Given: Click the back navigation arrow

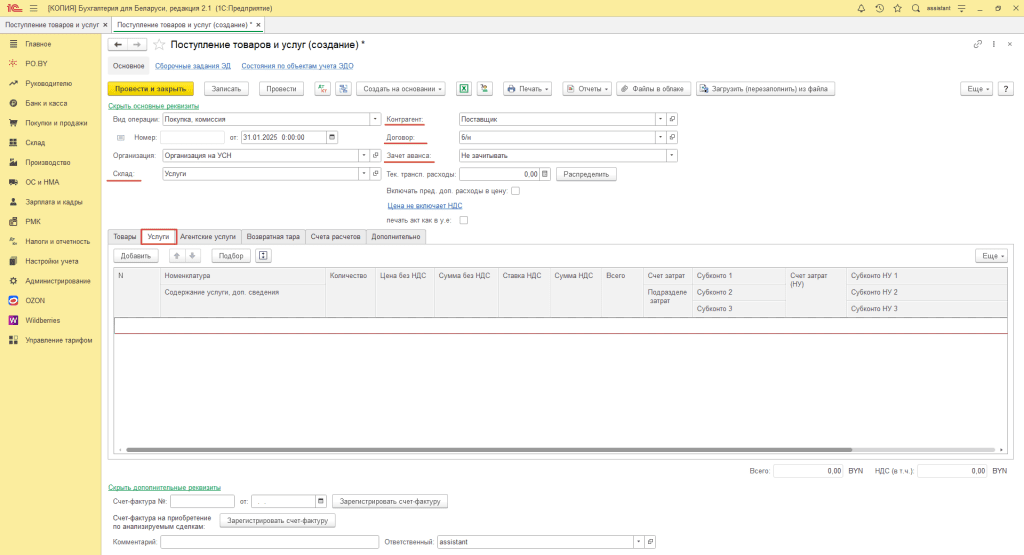Looking at the screenshot, I should [118, 45].
